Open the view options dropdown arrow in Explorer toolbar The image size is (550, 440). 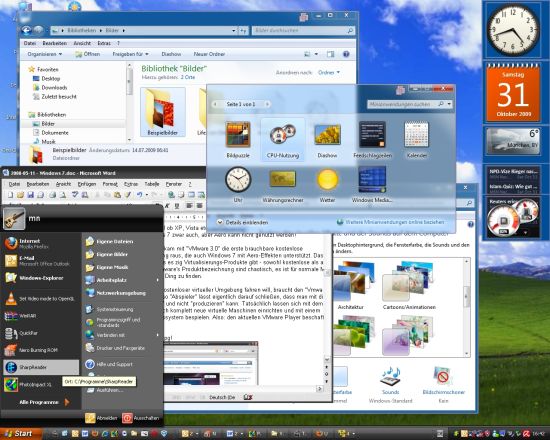[316, 54]
